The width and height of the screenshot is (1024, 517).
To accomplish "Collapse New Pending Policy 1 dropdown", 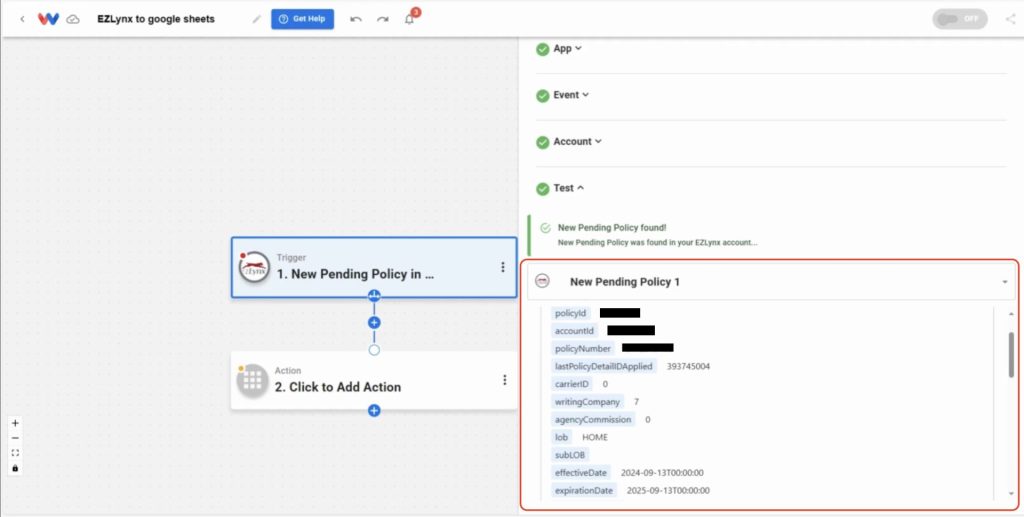I will click(x=1004, y=282).
